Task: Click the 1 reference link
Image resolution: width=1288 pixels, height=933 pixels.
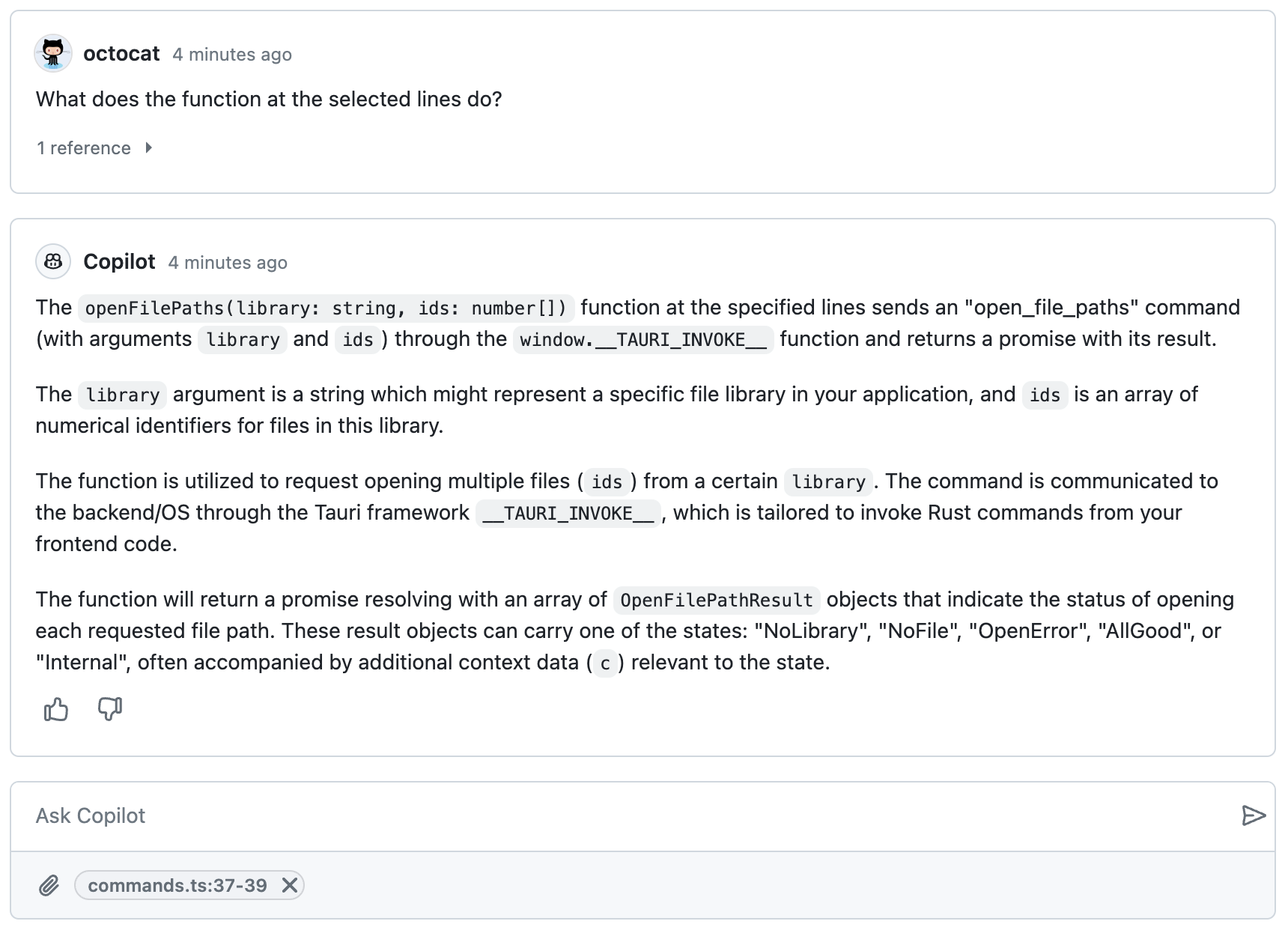Action: tap(84, 148)
